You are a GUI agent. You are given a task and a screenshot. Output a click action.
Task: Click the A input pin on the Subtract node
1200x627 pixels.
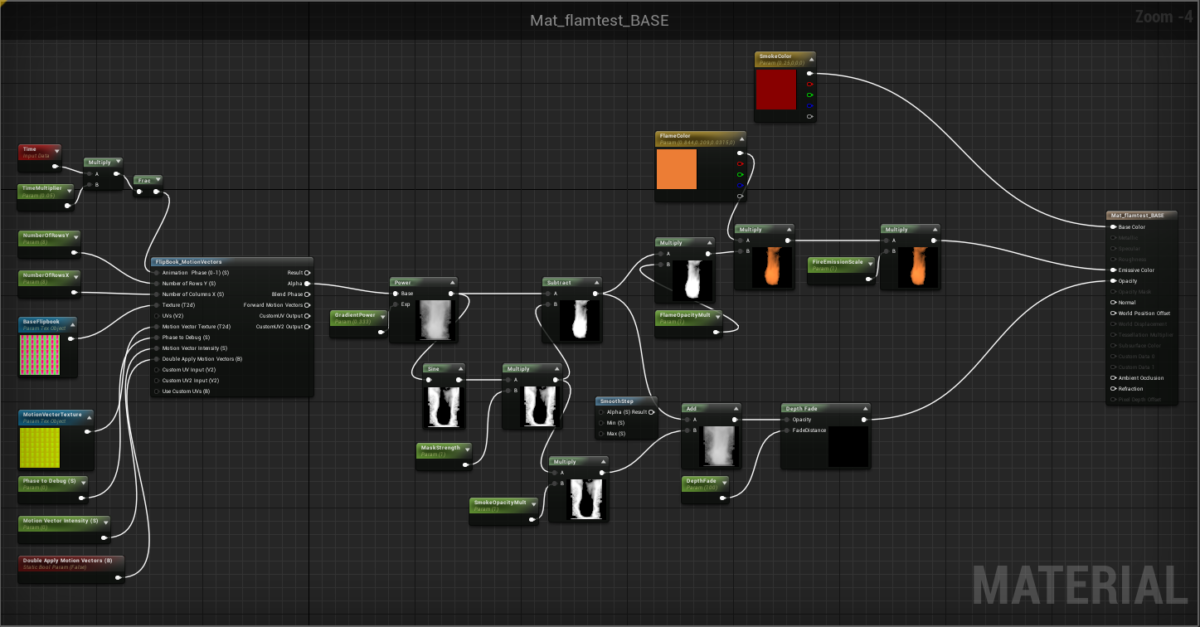548,294
